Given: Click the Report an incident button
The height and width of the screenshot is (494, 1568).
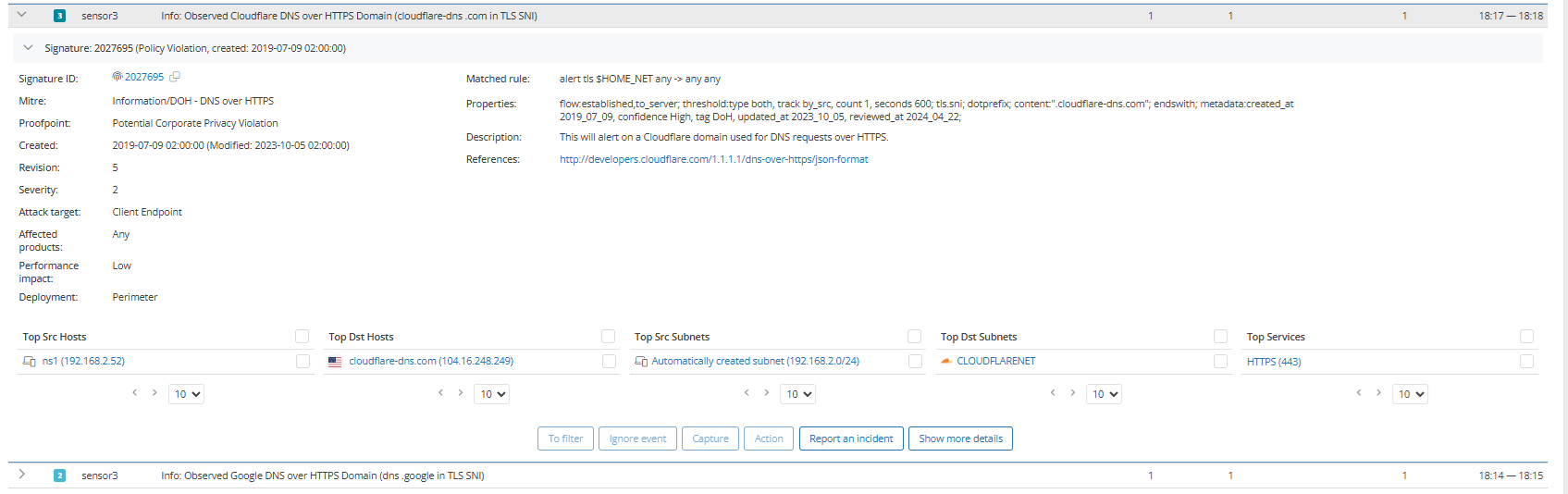Looking at the screenshot, I should click(x=850, y=438).
